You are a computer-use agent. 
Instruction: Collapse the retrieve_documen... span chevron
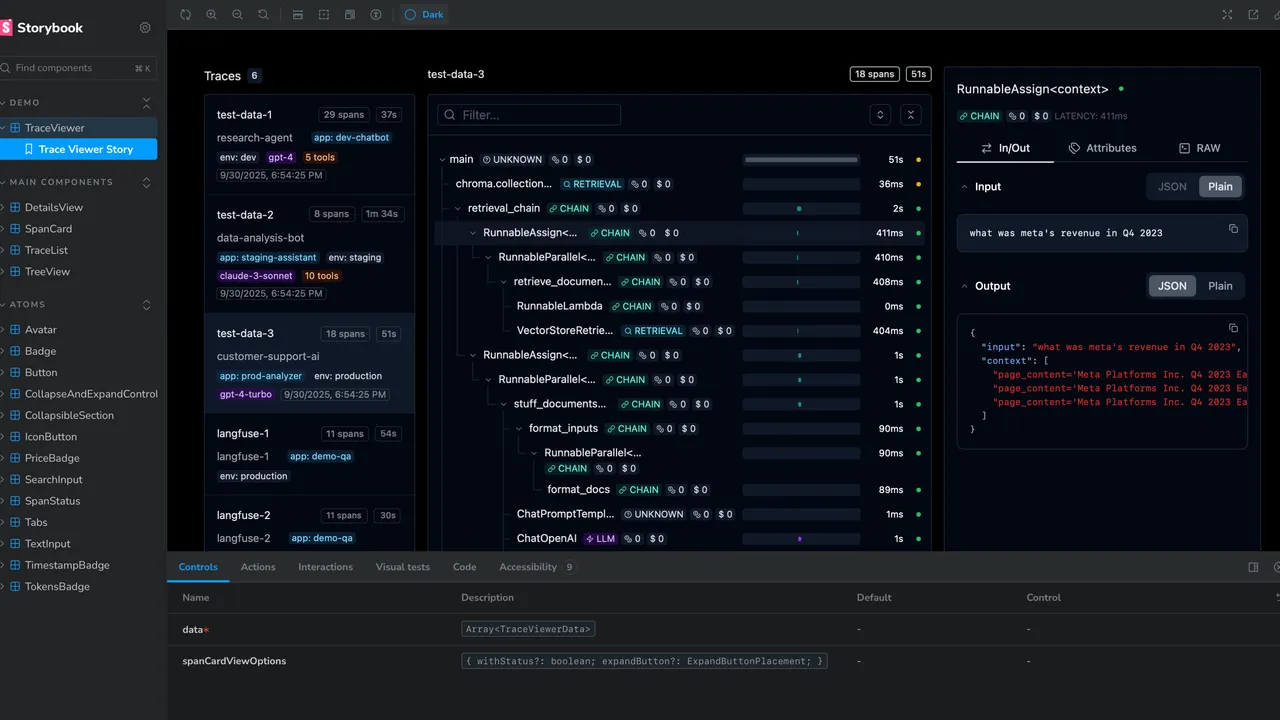(505, 282)
